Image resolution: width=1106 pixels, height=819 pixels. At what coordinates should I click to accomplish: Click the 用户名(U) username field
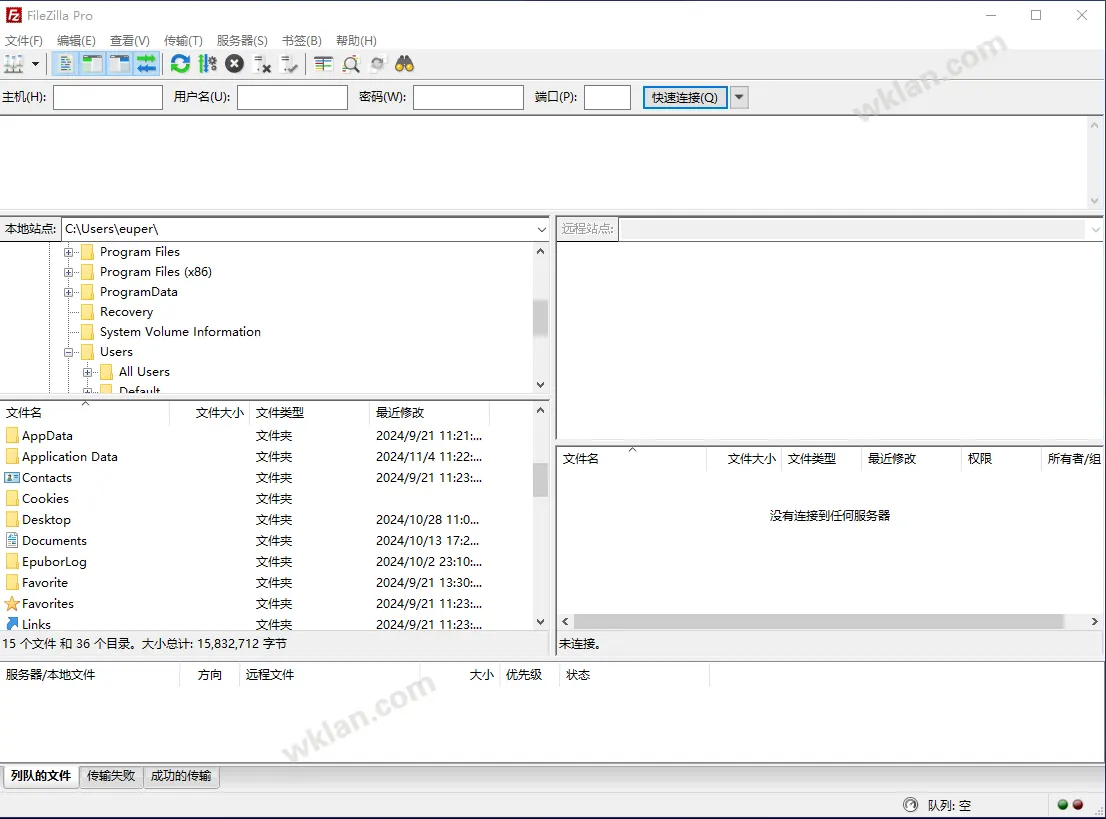click(x=292, y=97)
